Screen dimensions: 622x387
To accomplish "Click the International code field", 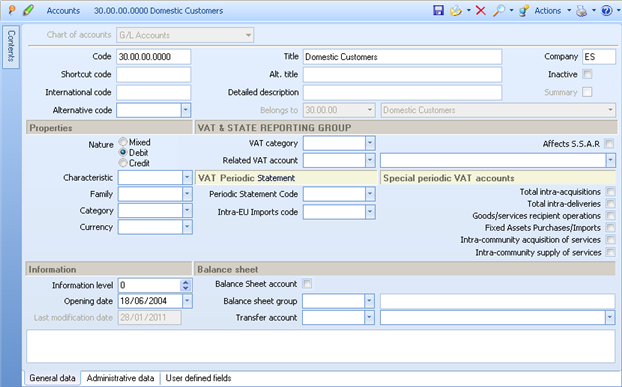I will click(x=154, y=92).
